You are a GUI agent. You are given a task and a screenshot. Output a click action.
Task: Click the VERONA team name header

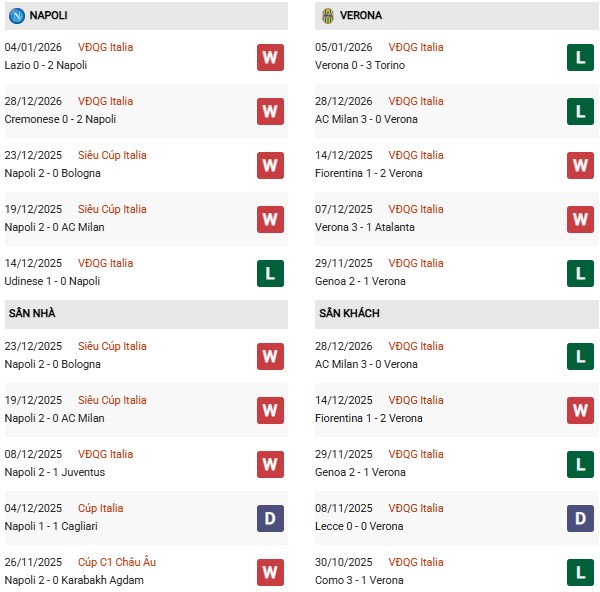pyautogui.click(x=360, y=16)
